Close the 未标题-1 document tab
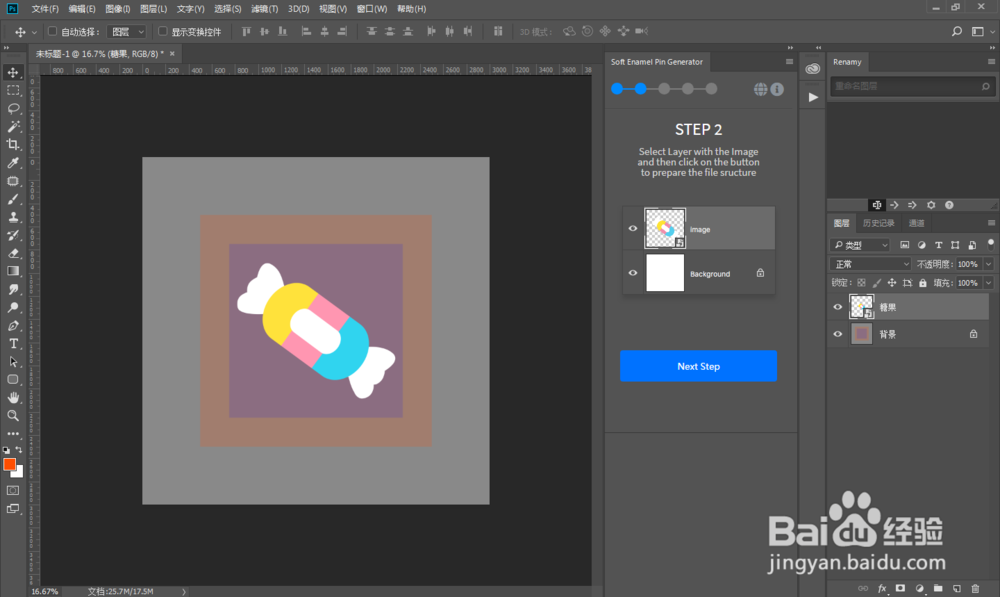 click(x=172, y=54)
